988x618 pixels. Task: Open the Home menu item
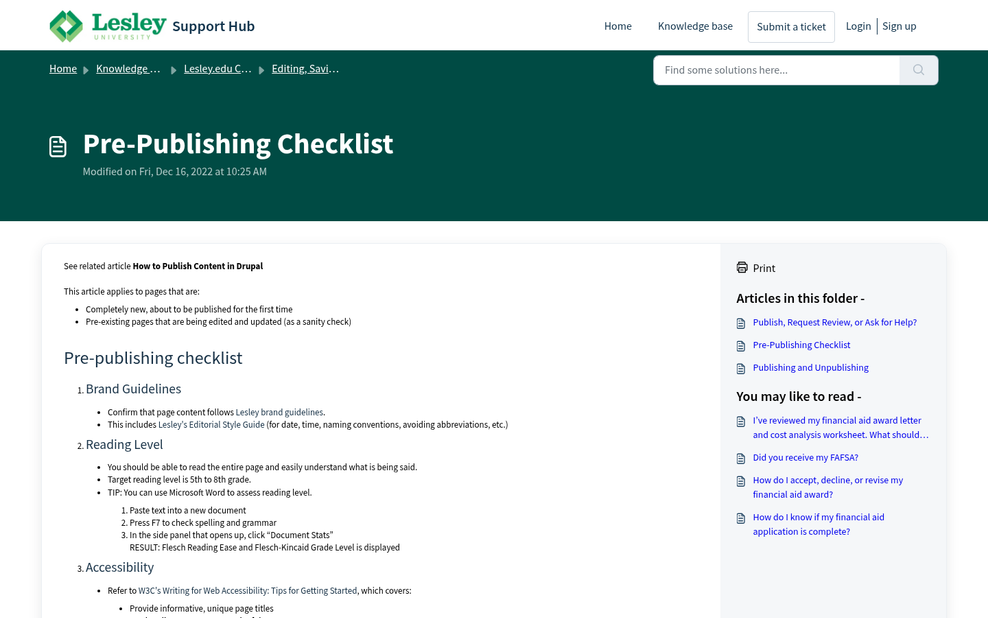(x=618, y=26)
